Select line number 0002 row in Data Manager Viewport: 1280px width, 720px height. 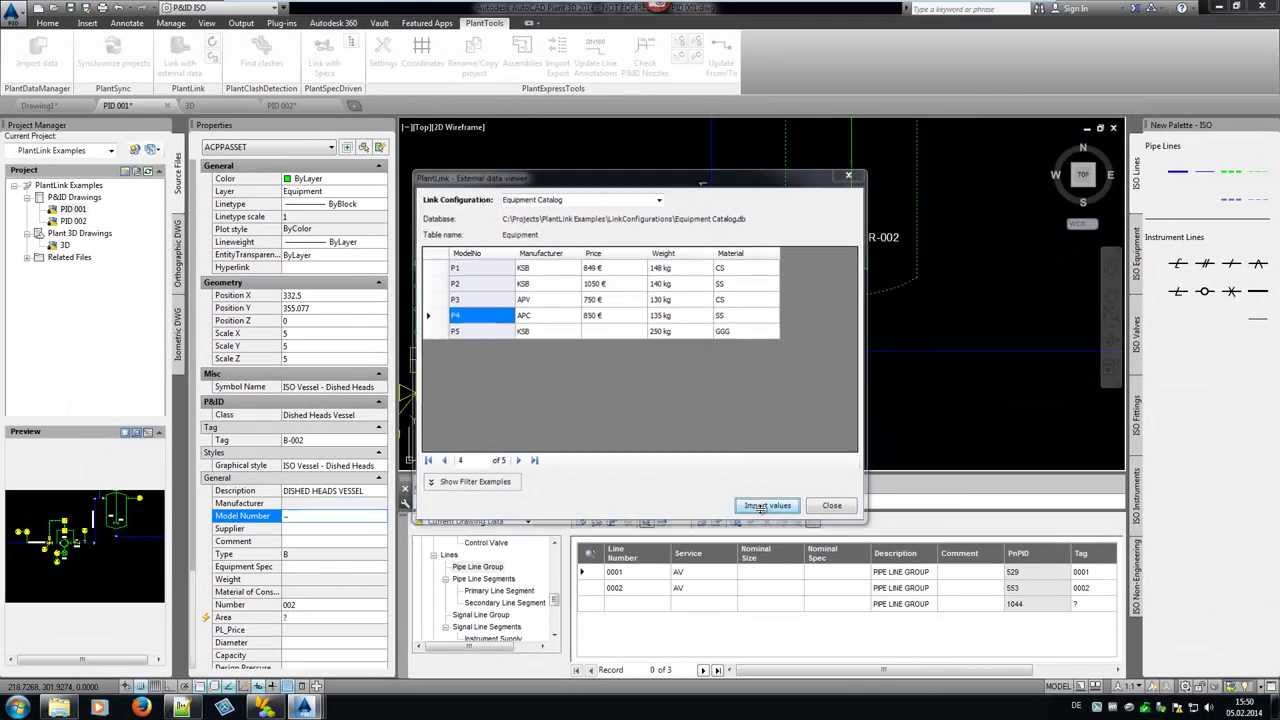(846, 588)
